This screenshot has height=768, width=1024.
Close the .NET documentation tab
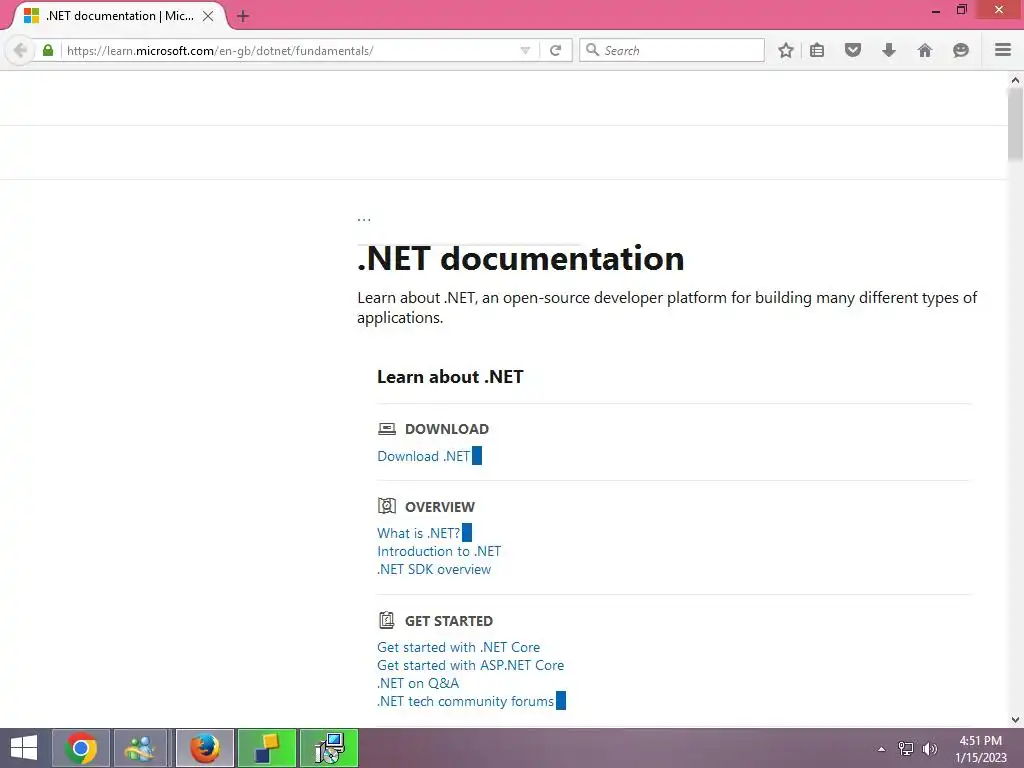click(x=208, y=16)
